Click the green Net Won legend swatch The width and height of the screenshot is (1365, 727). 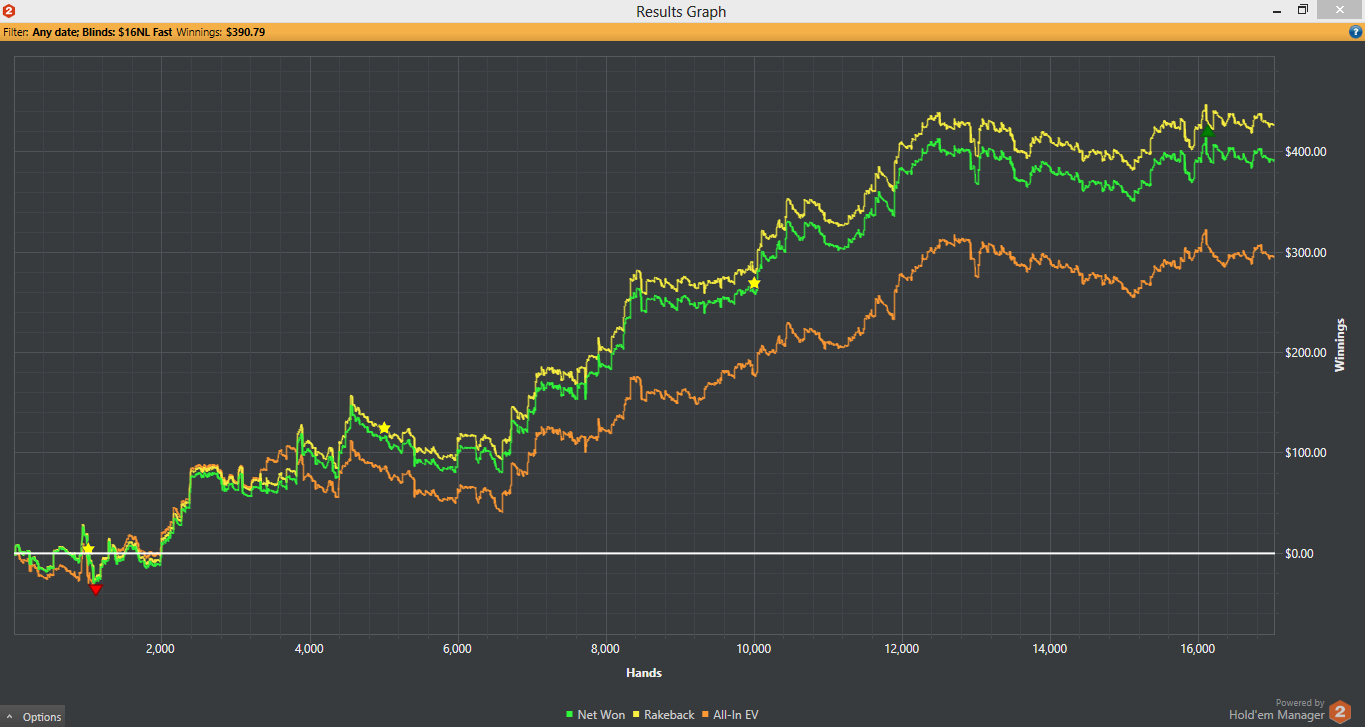point(570,714)
